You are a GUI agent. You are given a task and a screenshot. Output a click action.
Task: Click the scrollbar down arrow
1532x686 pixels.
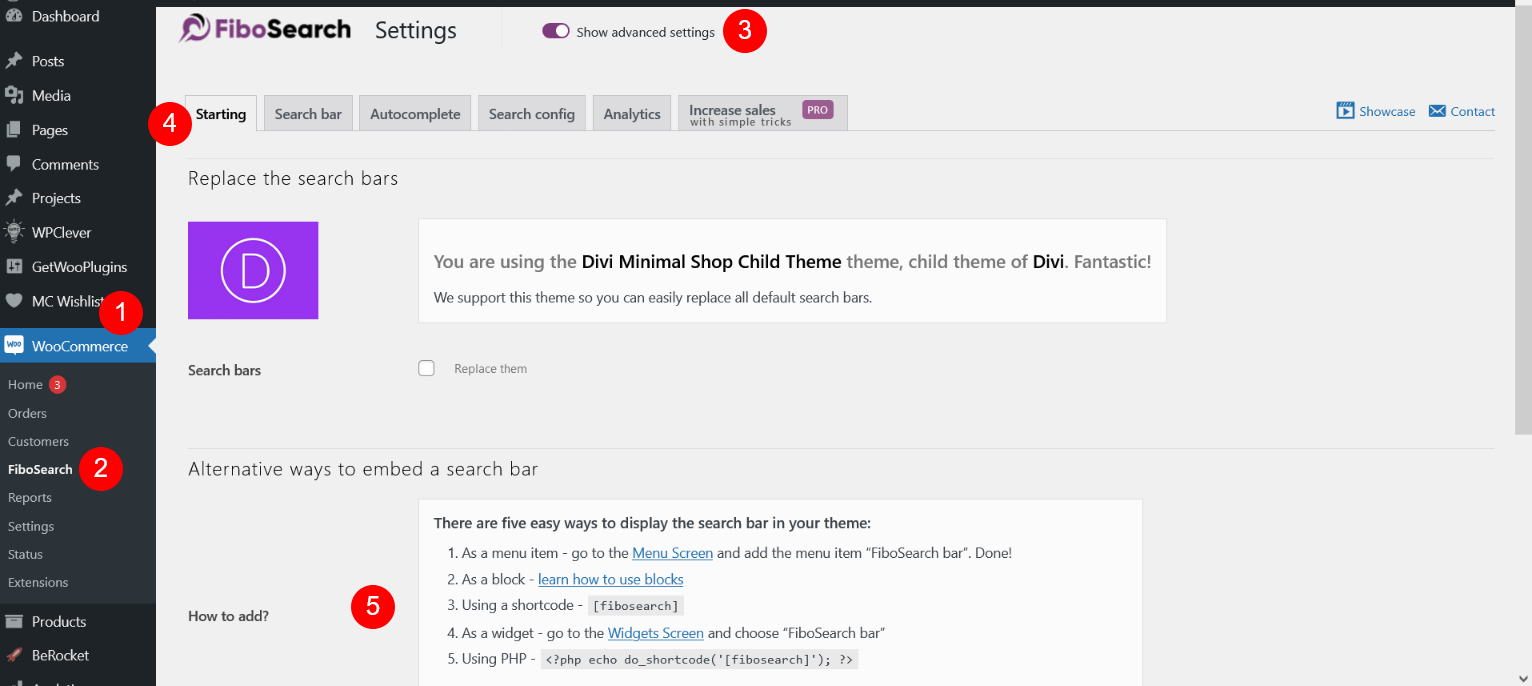pyautogui.click(x=1522, y=677)
